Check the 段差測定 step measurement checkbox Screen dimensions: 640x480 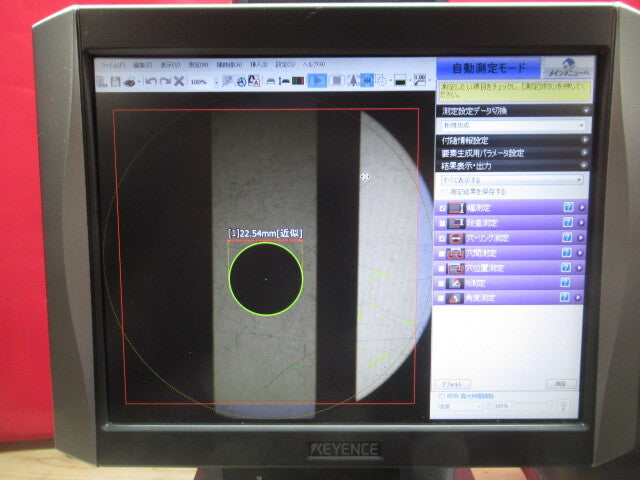442,223
